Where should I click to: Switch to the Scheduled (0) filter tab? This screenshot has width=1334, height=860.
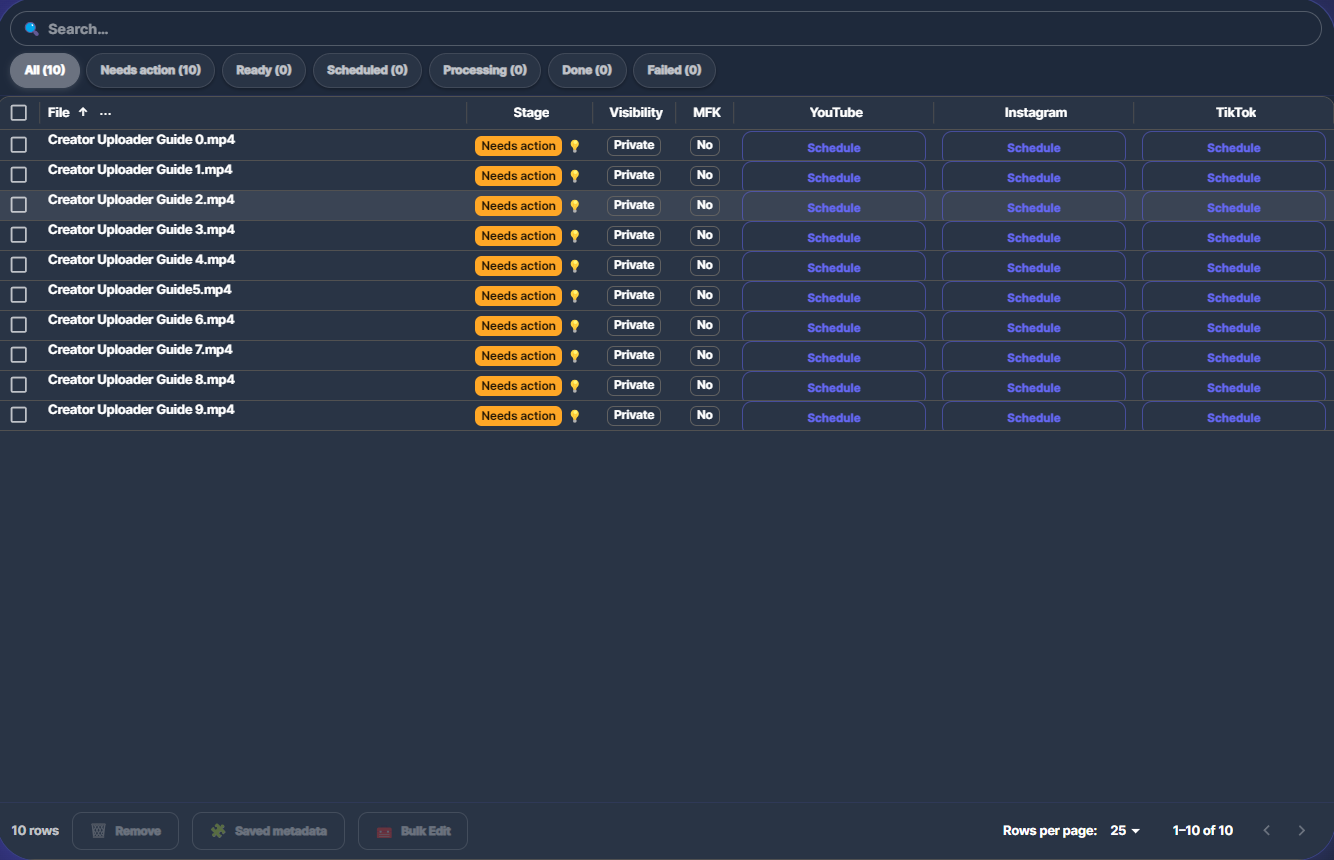pos(367,70)
